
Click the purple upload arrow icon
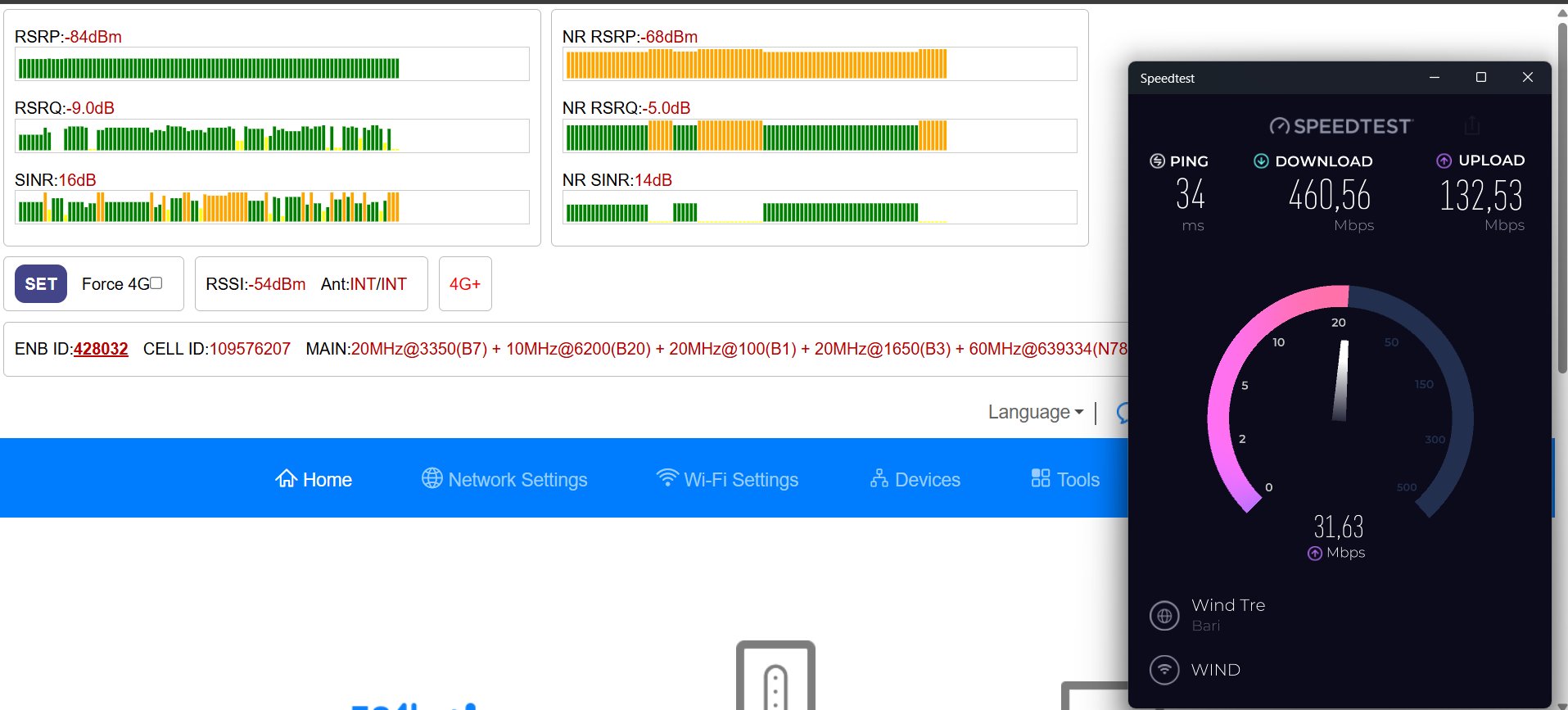click(1444, 161)
